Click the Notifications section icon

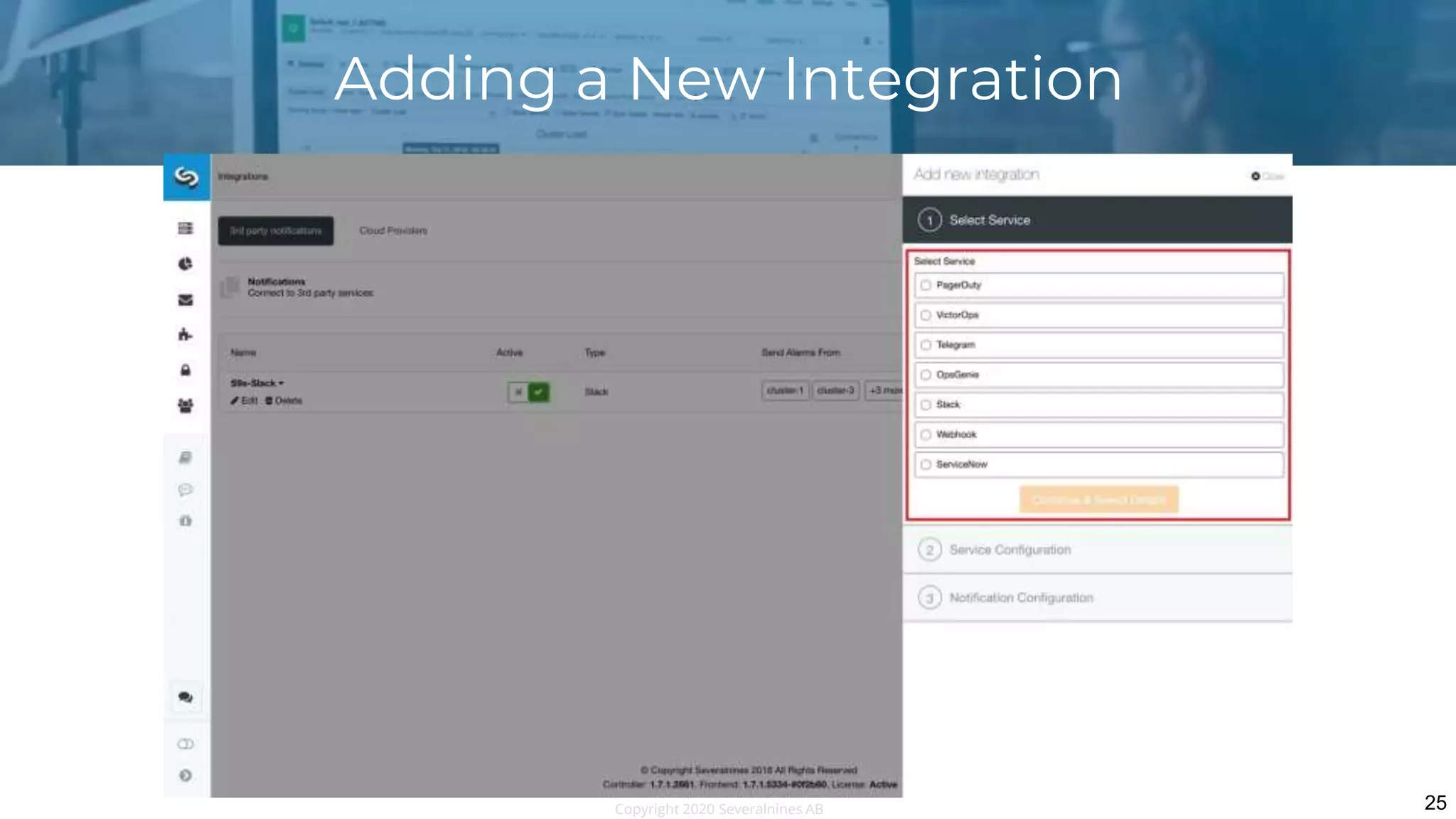click(230, 287)
